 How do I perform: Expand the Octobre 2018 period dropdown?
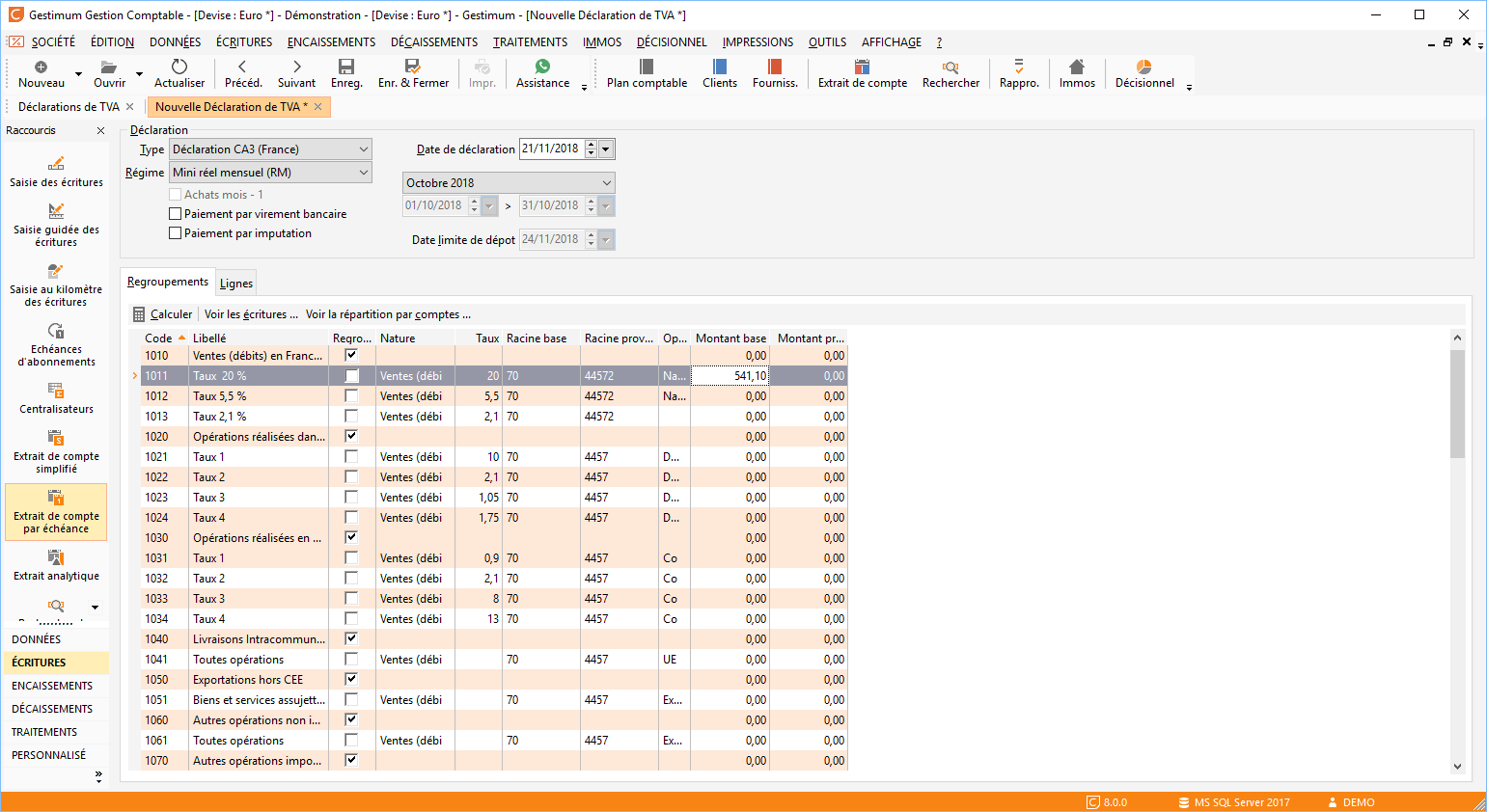click(x=606, y=183)
